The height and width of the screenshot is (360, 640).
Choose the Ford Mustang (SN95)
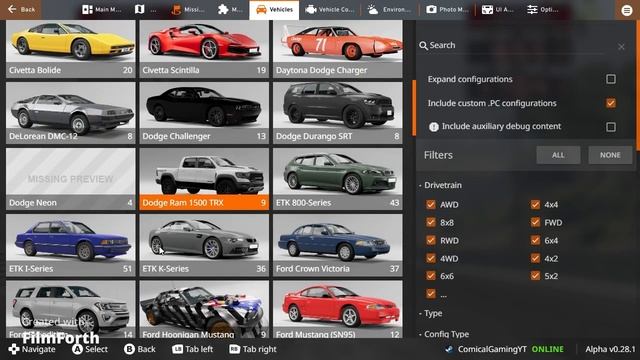click(338, 309)
